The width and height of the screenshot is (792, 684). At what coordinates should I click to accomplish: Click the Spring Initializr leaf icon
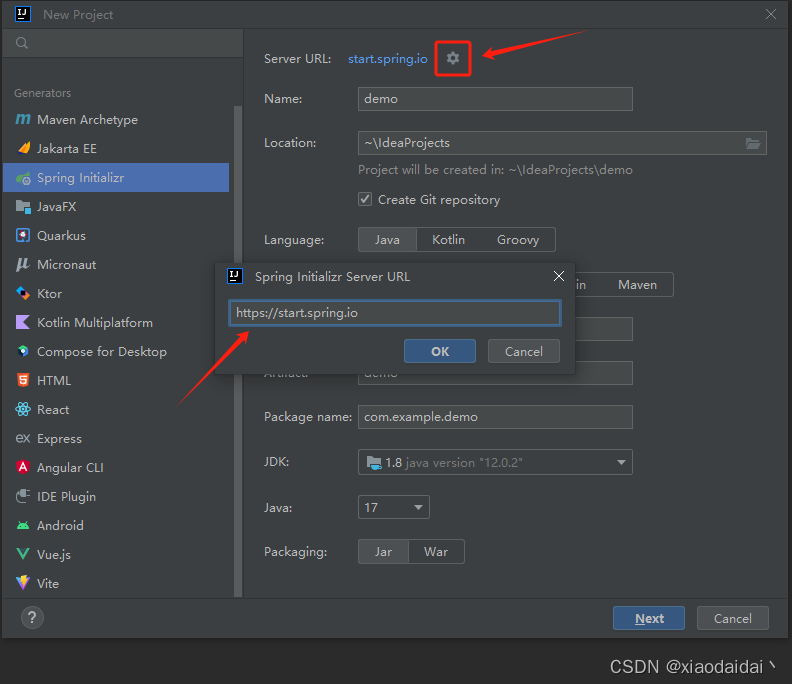[x=23, y=178]
